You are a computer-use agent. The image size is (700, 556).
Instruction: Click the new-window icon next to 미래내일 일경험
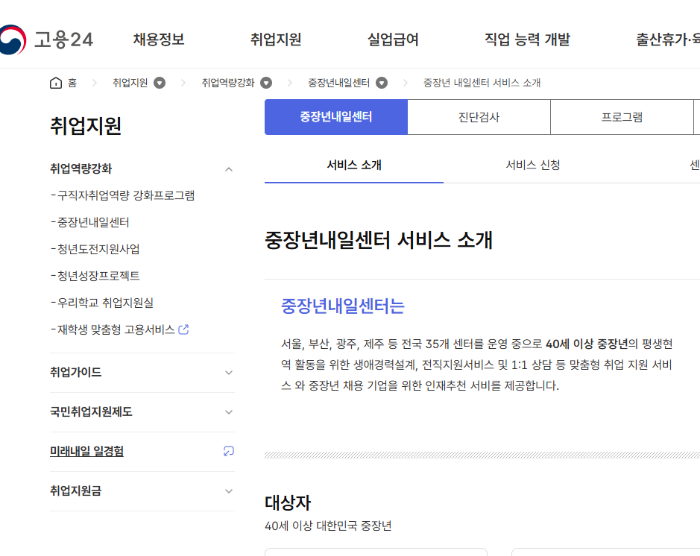coord(229,451)
